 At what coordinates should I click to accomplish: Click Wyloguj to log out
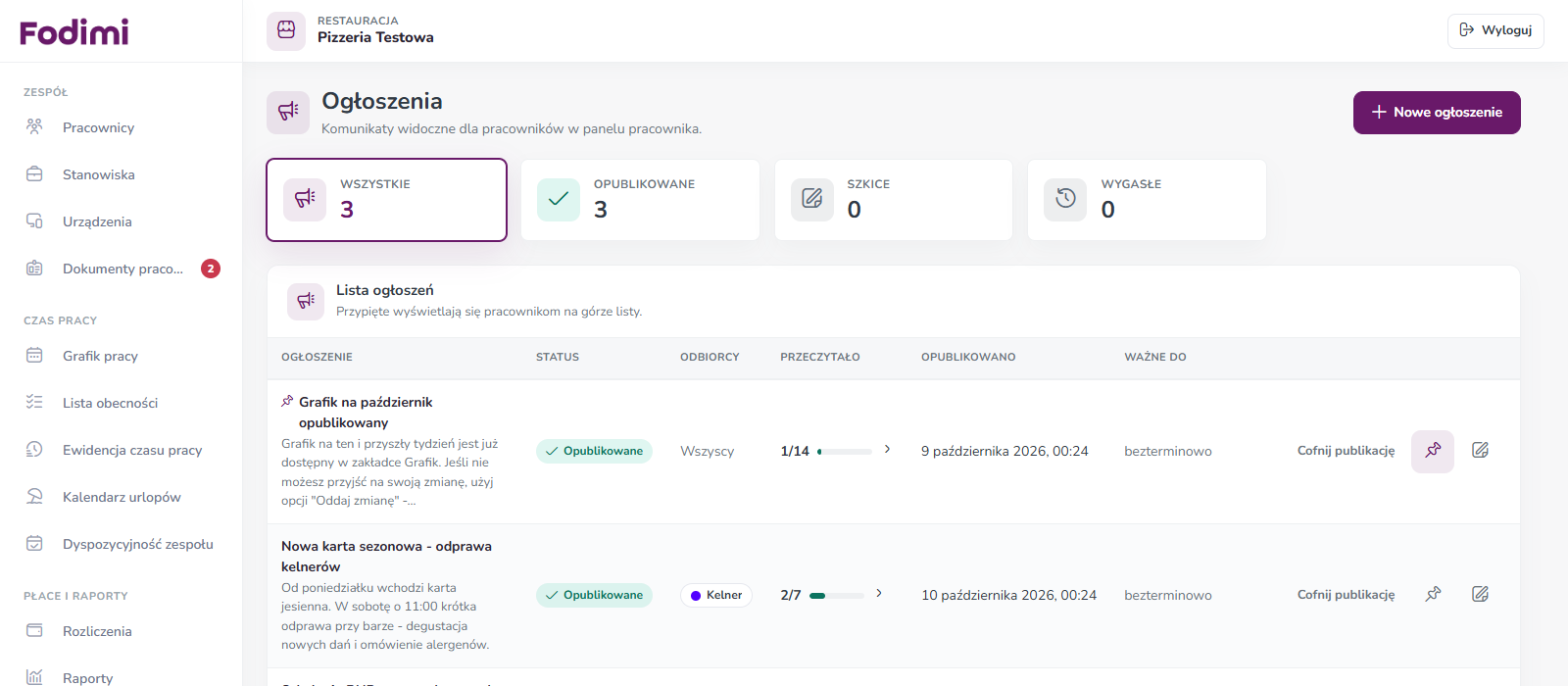click(1495, 30)
